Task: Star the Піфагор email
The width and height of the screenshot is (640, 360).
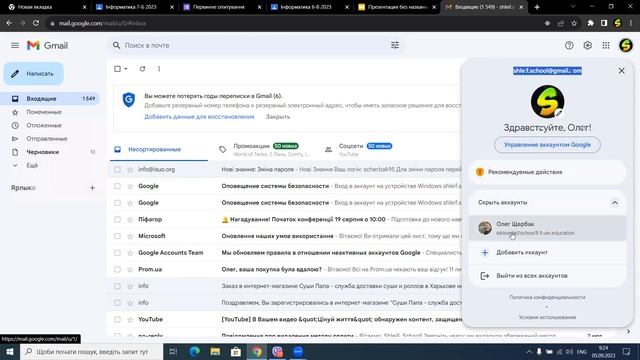Action: [x=130, y=220]
